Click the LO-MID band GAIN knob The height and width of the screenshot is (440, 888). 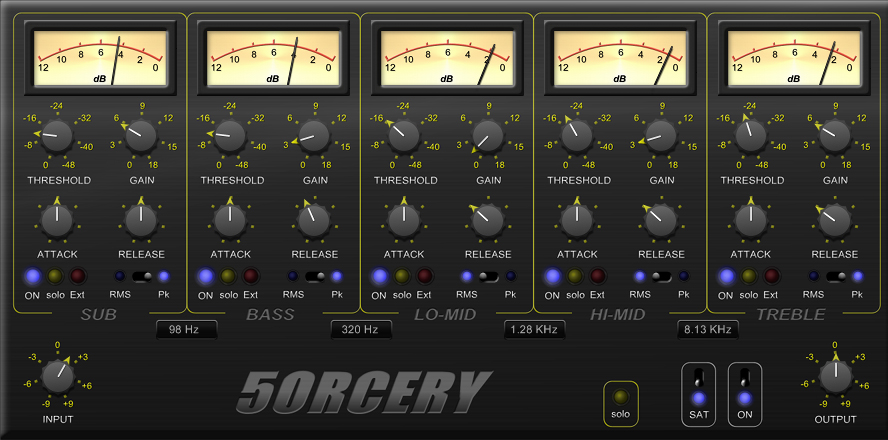(x=488, y=136)
